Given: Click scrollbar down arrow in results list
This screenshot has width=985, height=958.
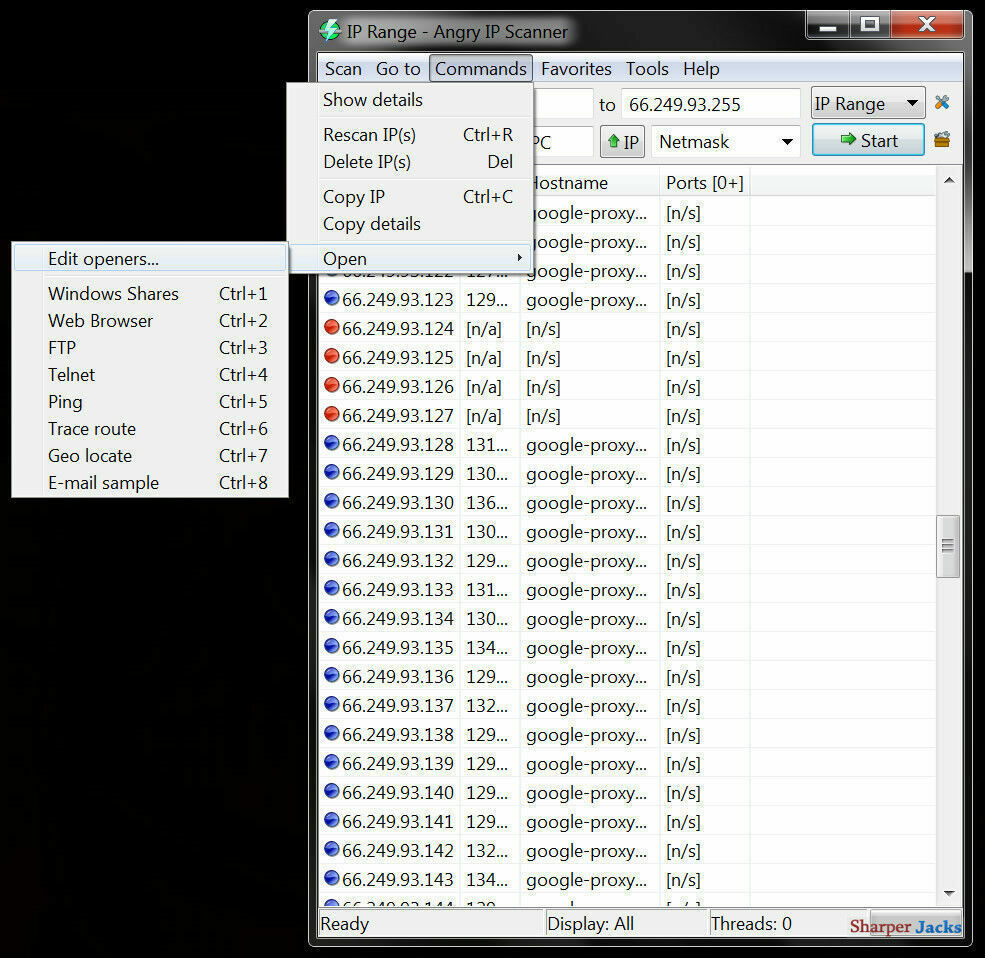Looking at the screenshot, I should click(949, 893).
